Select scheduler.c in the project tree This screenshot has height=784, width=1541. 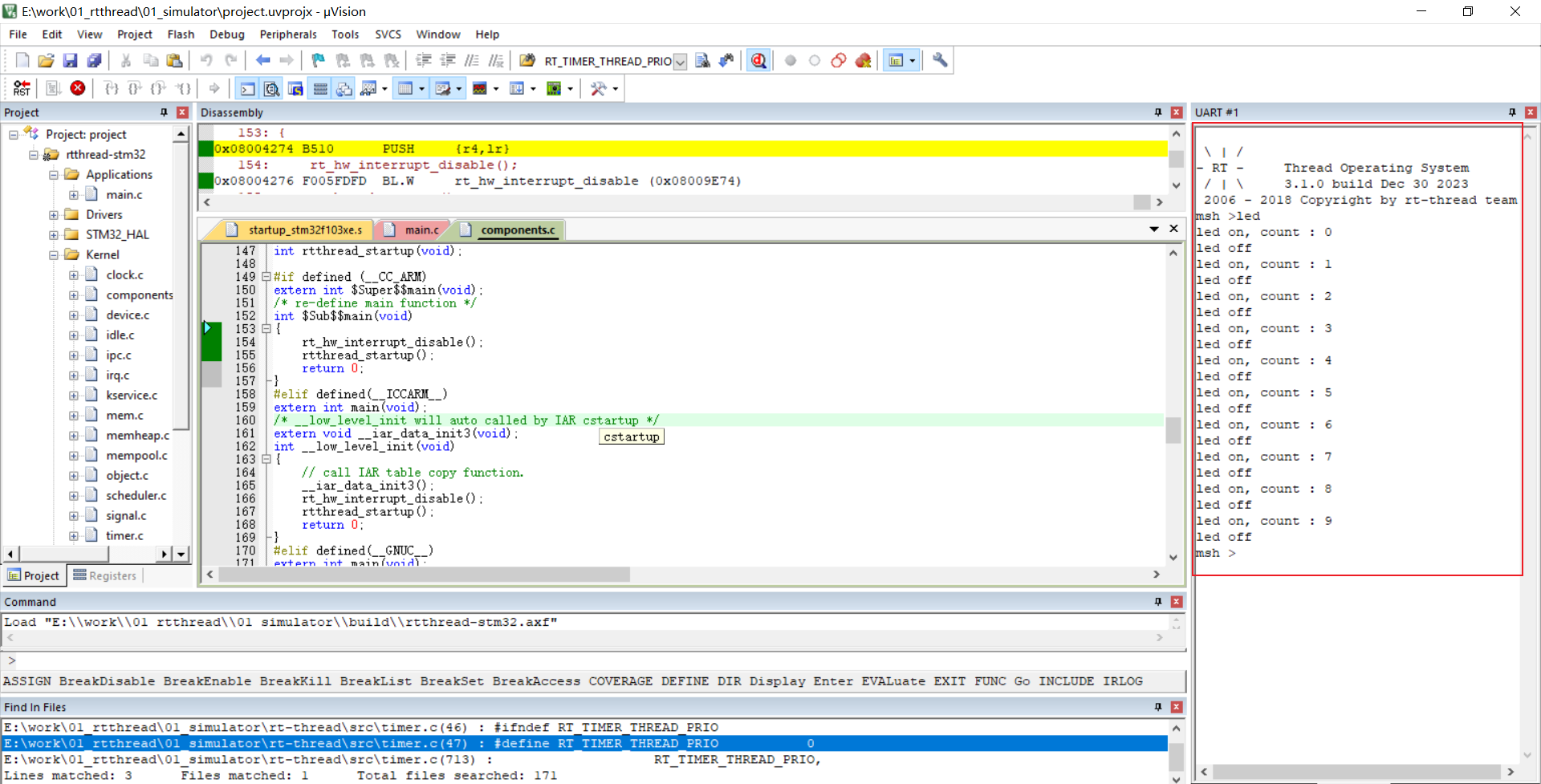pyautogui.click(x=136, y=496)
